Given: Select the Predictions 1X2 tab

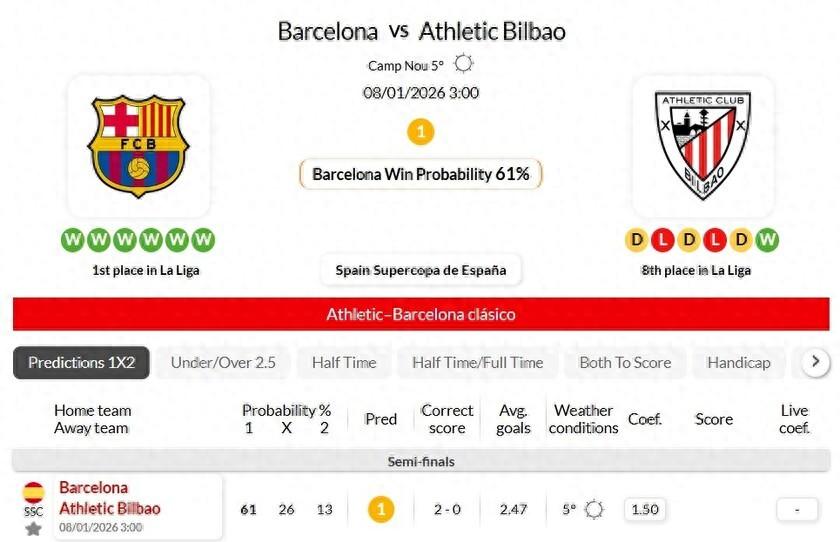Looking at the screenshot, I should click(x=81, y=363).
